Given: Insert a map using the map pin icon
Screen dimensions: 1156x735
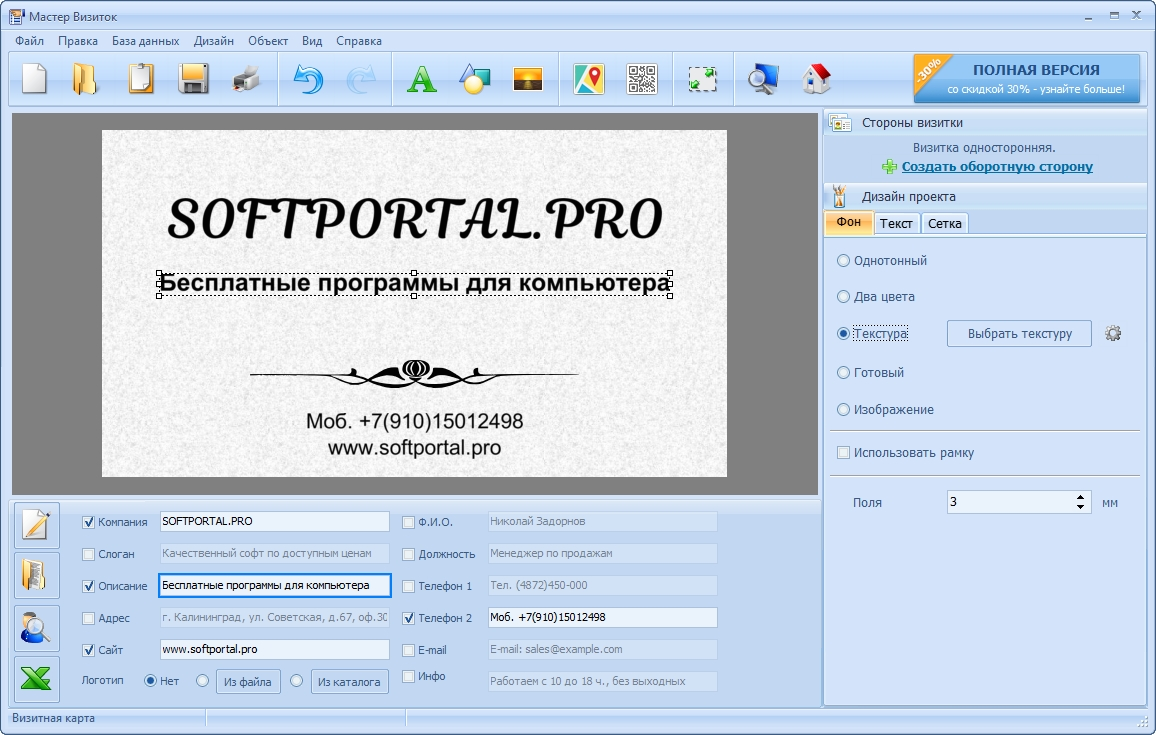Looking at the screenshot, I should [589, 79].
